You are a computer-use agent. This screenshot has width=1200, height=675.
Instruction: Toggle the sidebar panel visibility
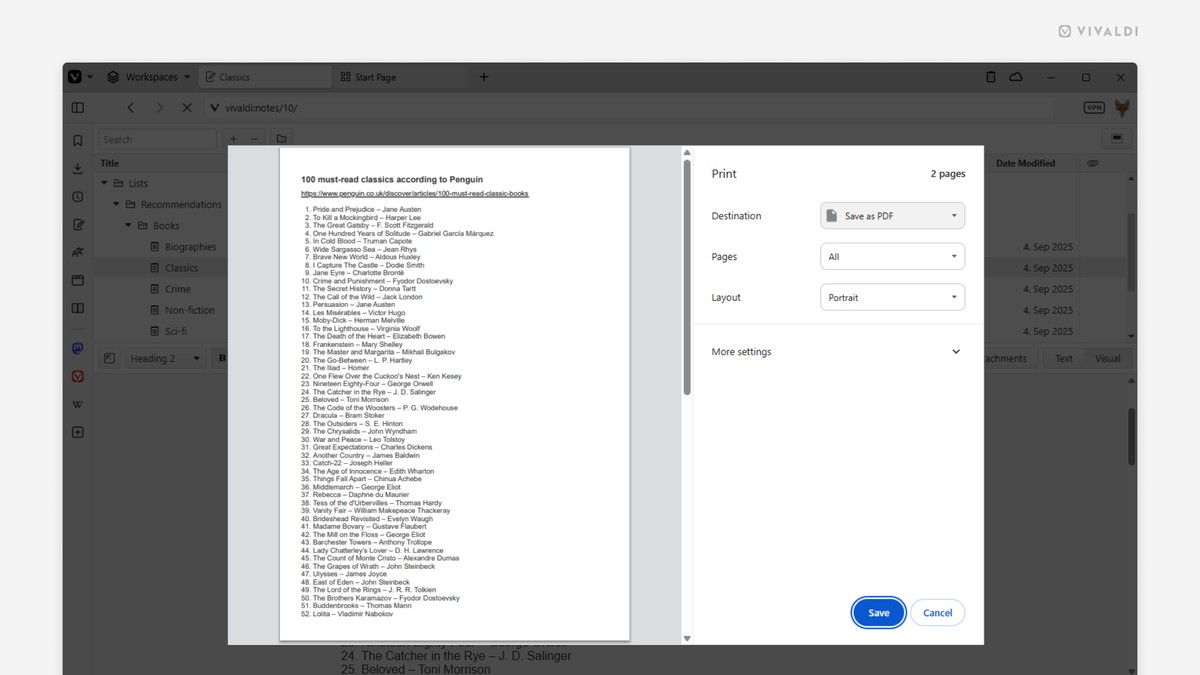click(77, 107)
